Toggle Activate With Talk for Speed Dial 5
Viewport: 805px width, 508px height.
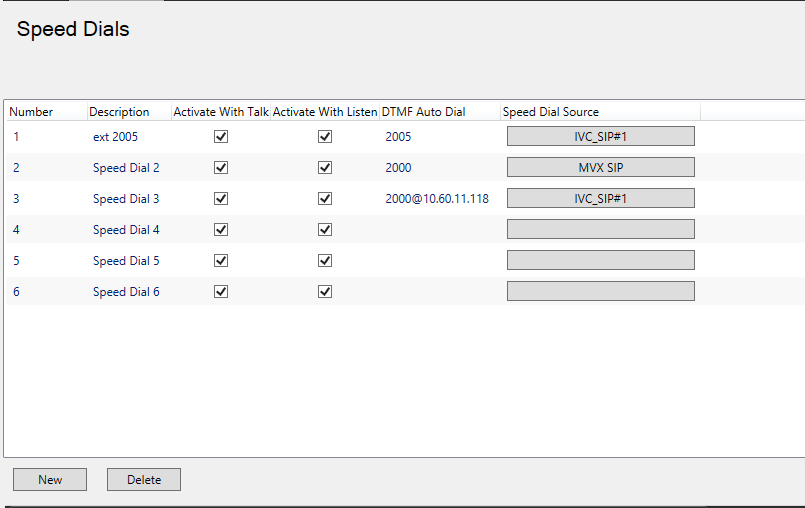[x=221, y=261]
